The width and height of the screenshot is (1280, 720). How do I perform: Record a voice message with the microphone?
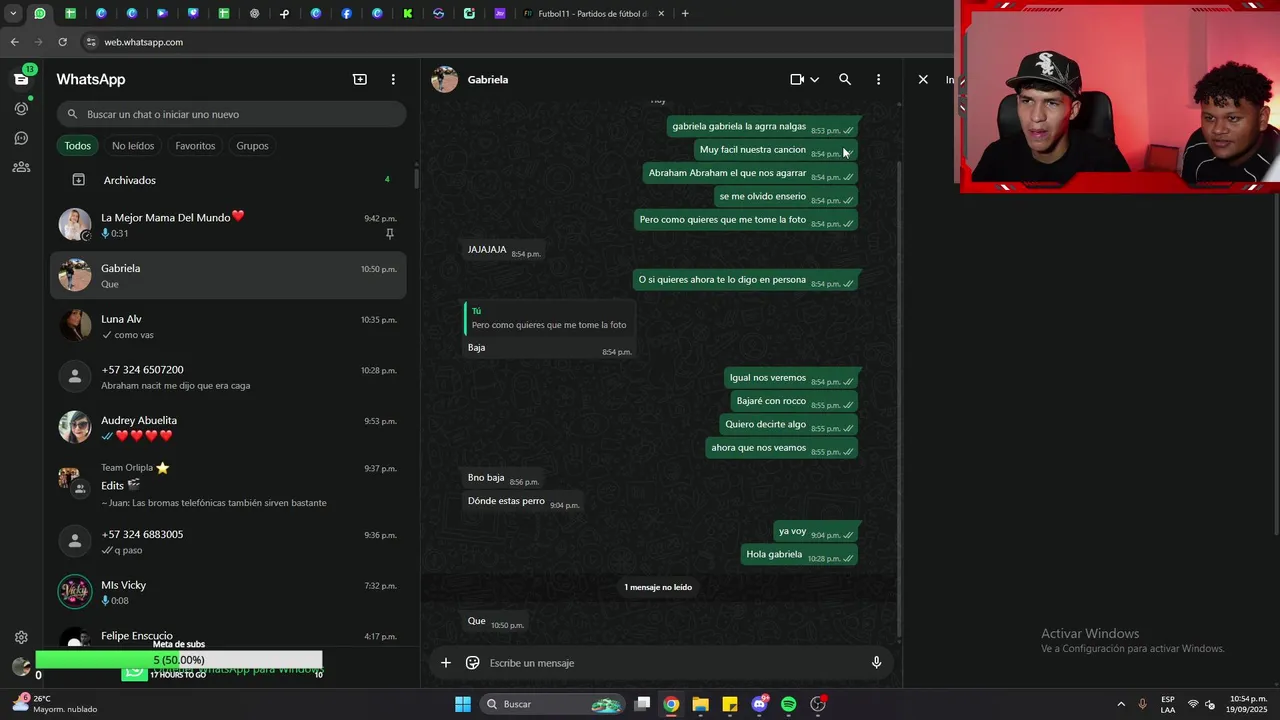click(x=876, y=662)
